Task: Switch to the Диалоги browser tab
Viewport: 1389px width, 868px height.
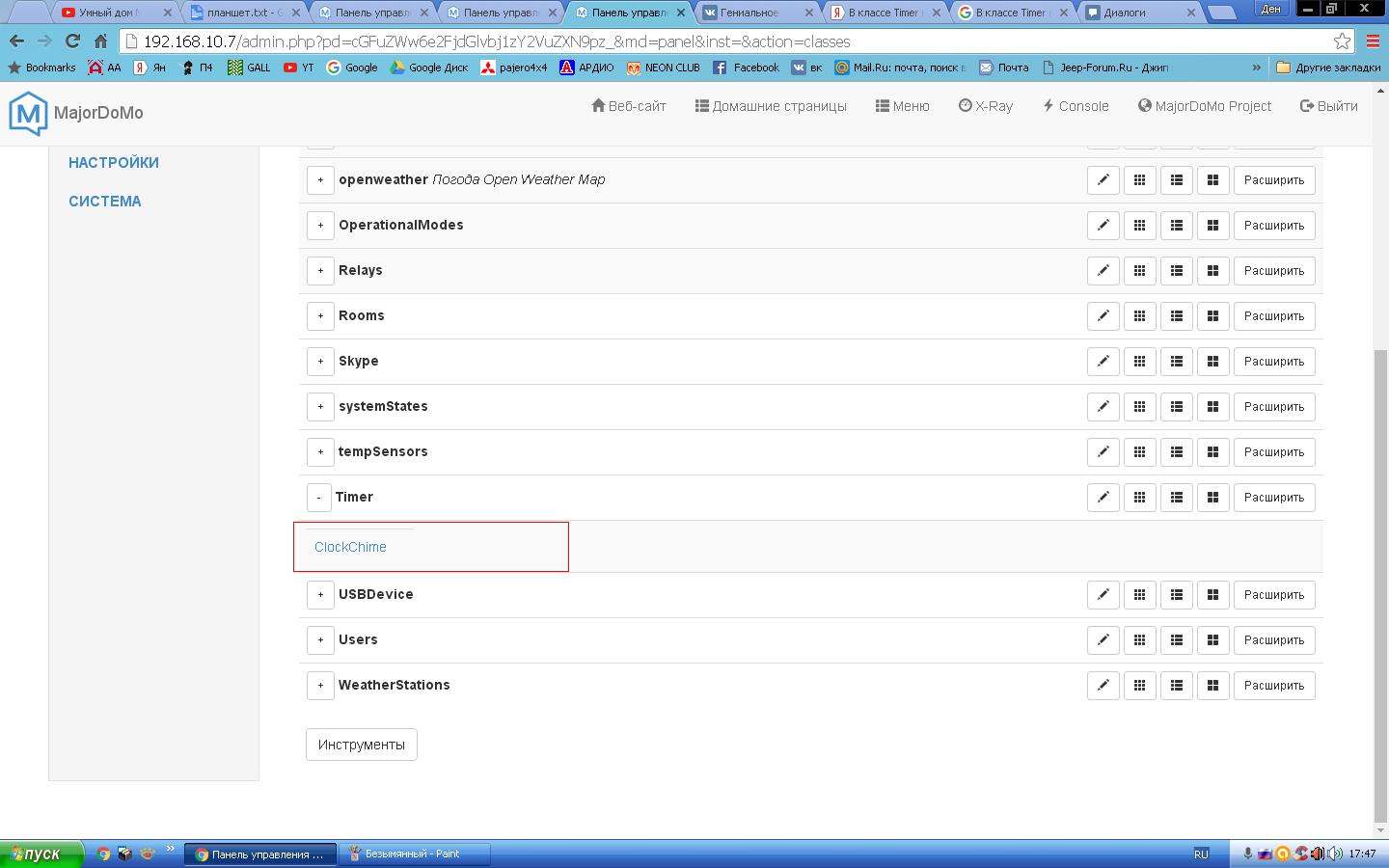Action: pyautogui.click(x=1142, y=13)
